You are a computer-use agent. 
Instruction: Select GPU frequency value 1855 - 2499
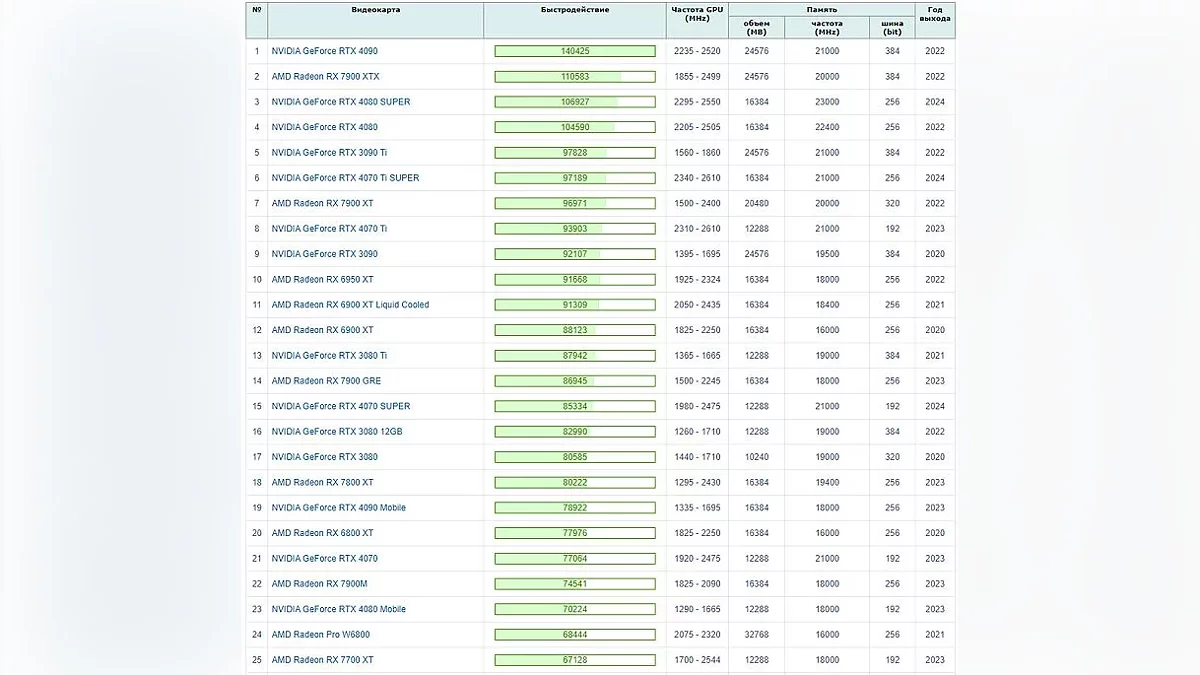(697, 76)
